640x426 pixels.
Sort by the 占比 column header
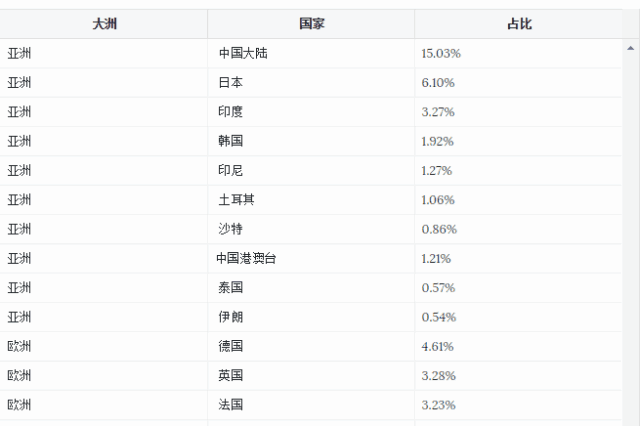click(519, 24)
